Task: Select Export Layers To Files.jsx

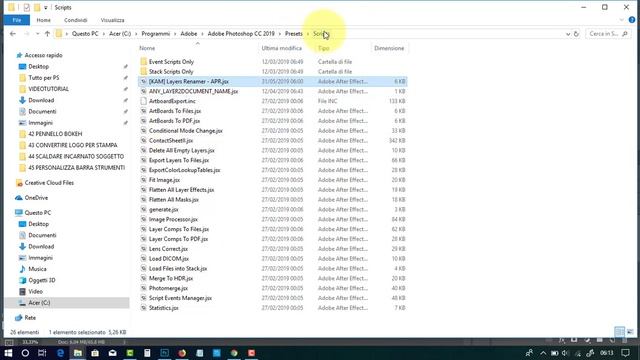Action: click(179, 160)
